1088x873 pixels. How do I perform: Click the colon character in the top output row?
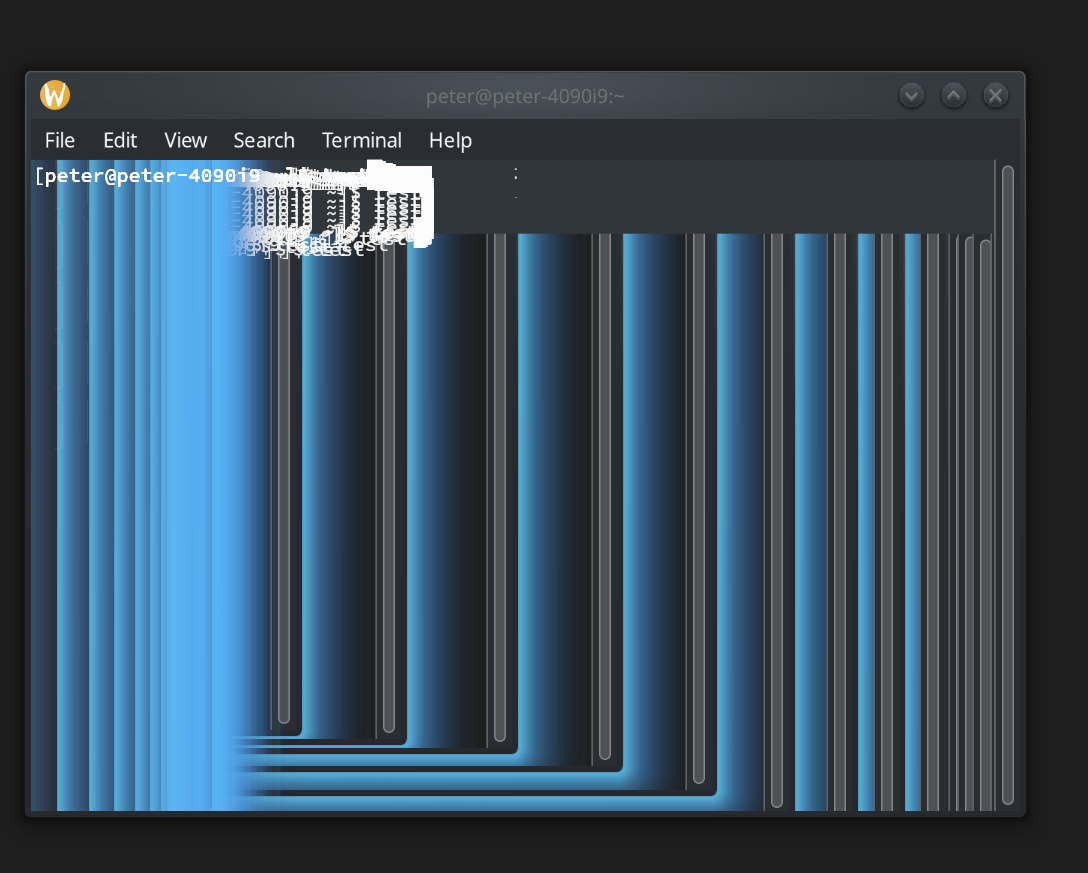click(516, 175)
